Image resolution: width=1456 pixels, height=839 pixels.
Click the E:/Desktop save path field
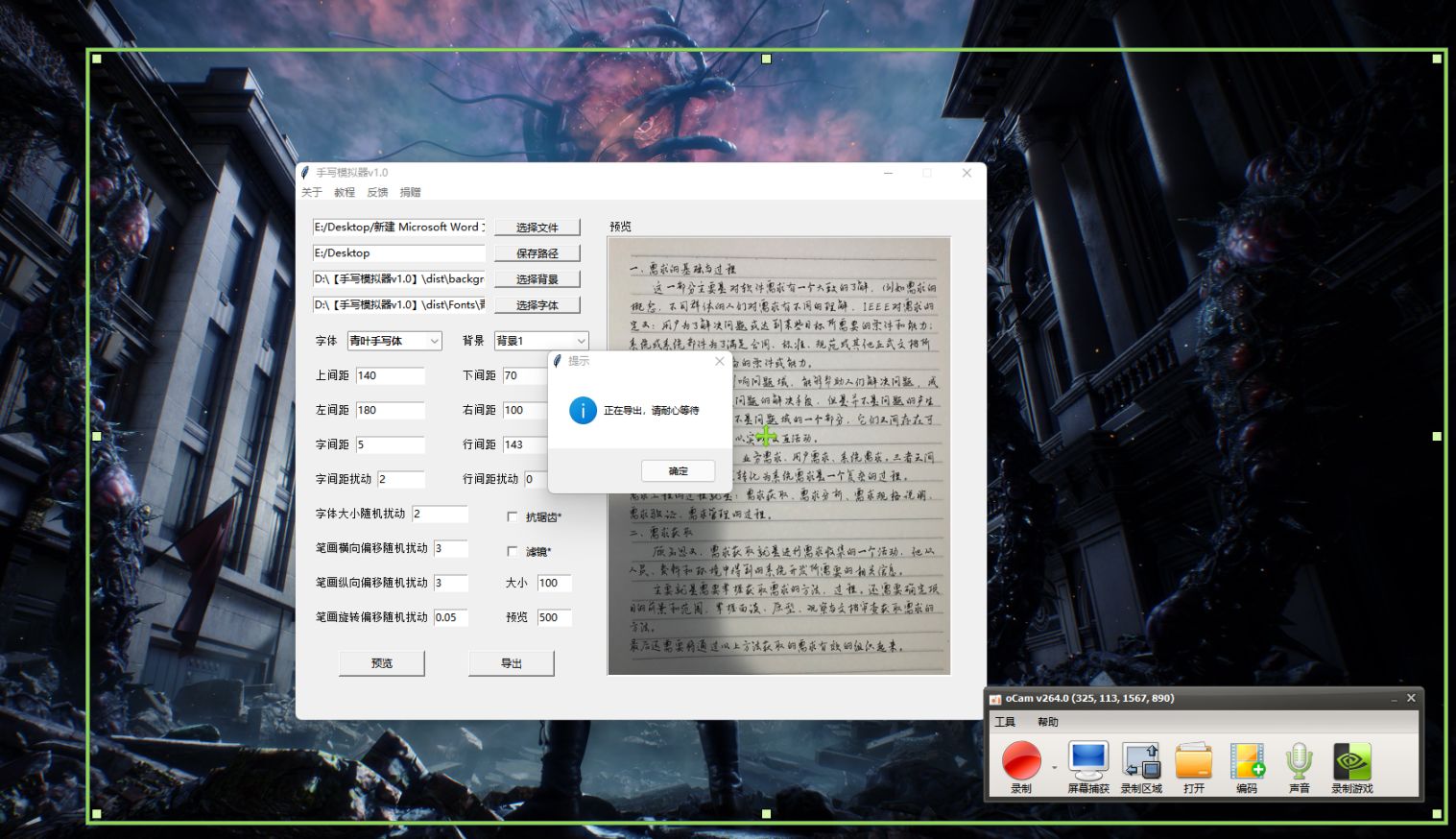pos(399,253)
